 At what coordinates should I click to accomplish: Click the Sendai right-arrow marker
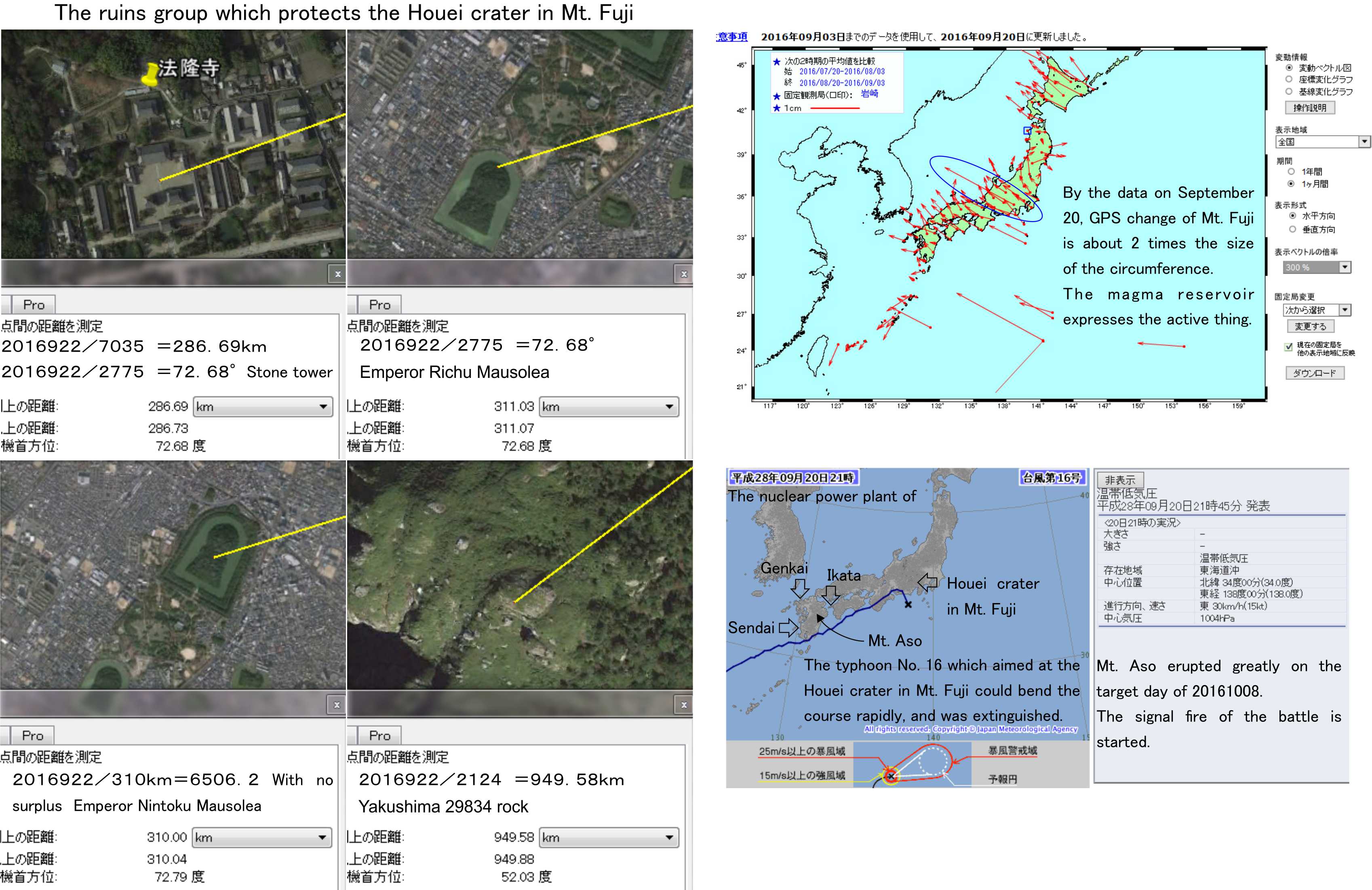point(788,627)
